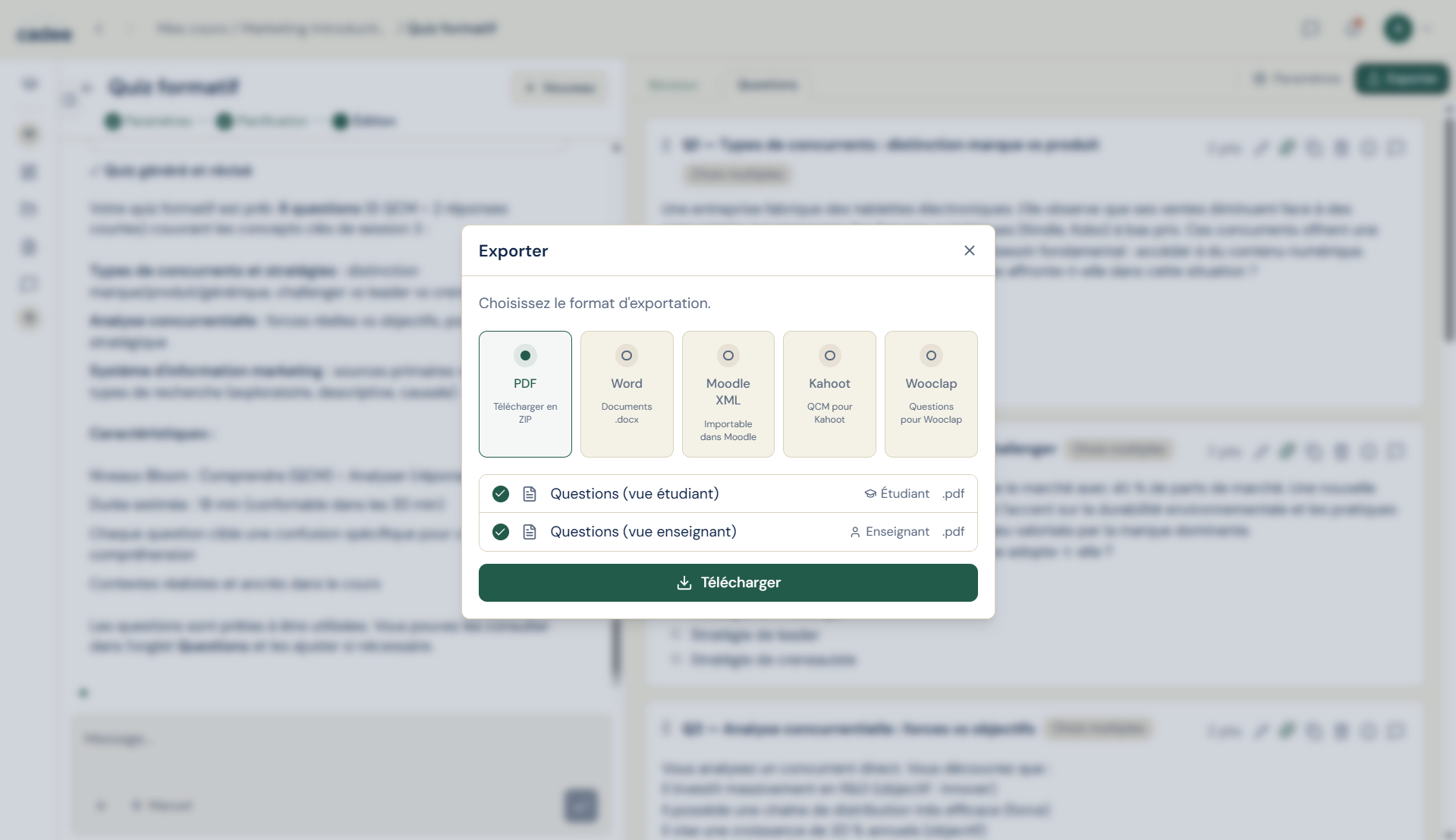Click the document icon beside Questions (vue enseignant)
Viewport: 1456px width, 840px height.
[x=530, y=532]
